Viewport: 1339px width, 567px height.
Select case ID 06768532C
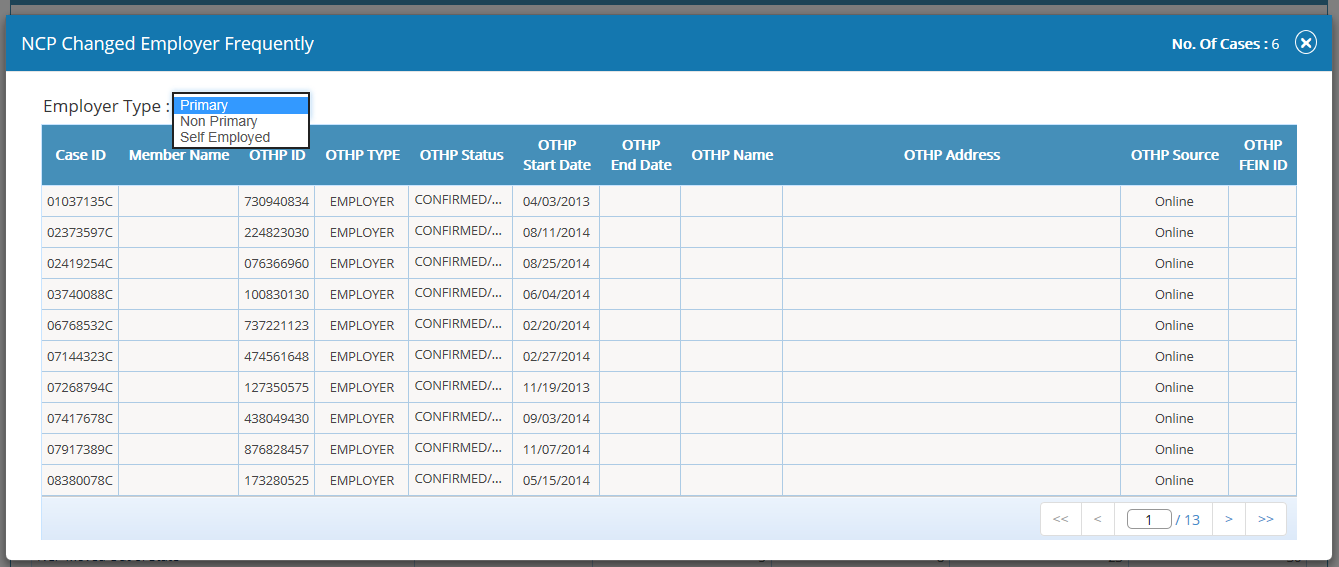click(80, 325)
